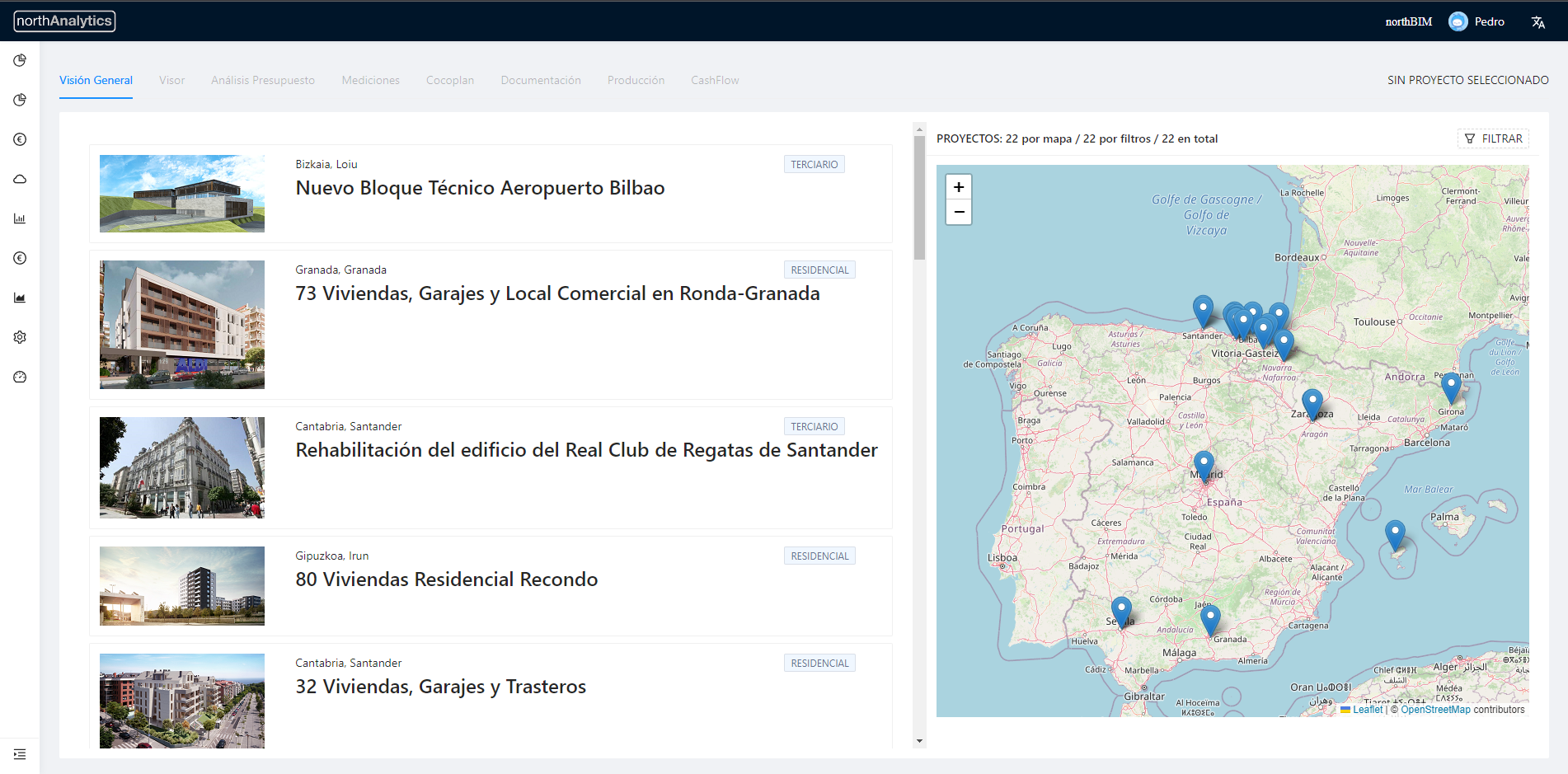Zoom in on the map
The image size is (1568, 774).
(x=959, y=187)
